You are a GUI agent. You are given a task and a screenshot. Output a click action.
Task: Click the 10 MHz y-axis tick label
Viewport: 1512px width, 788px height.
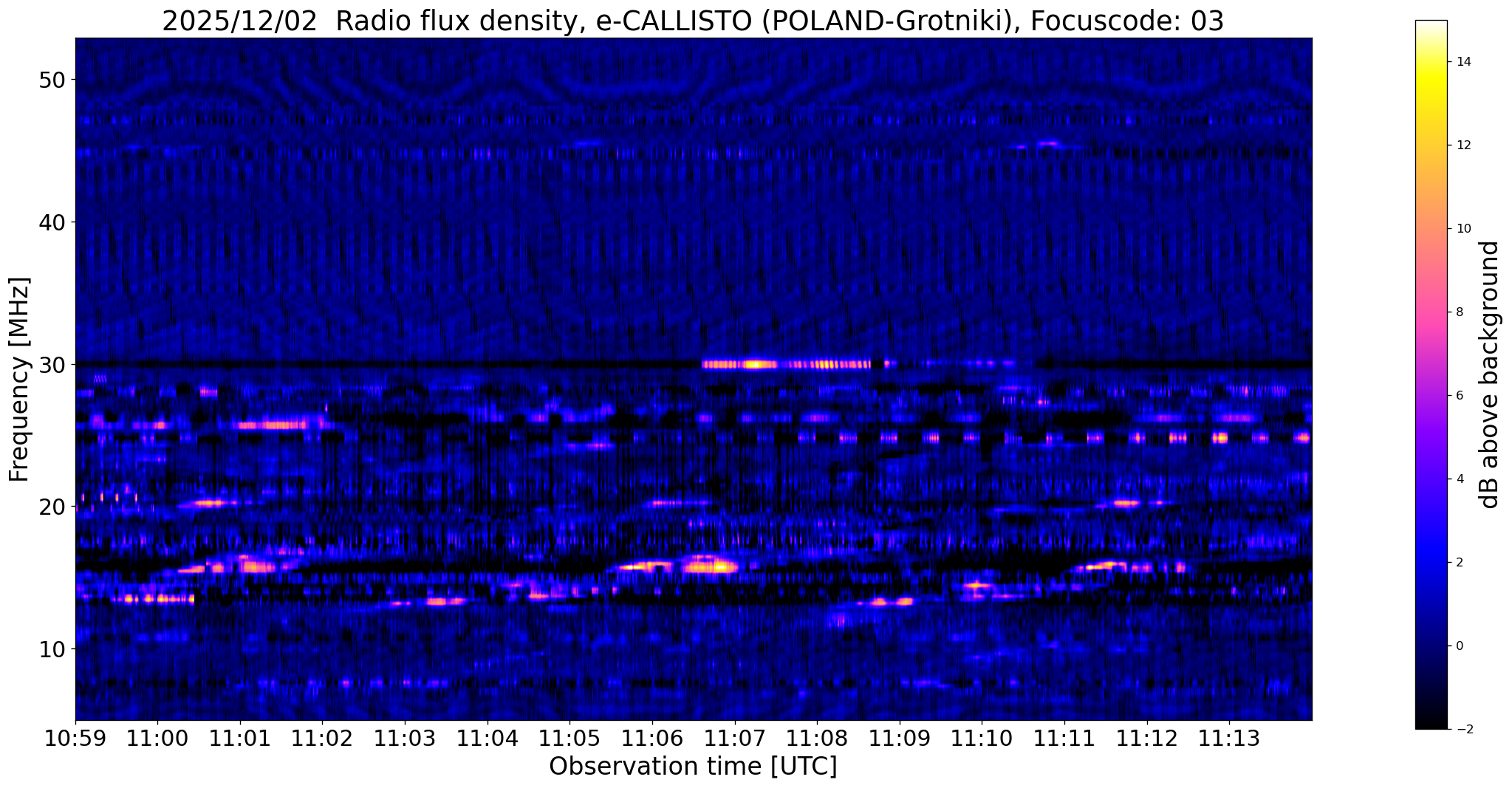52,649
